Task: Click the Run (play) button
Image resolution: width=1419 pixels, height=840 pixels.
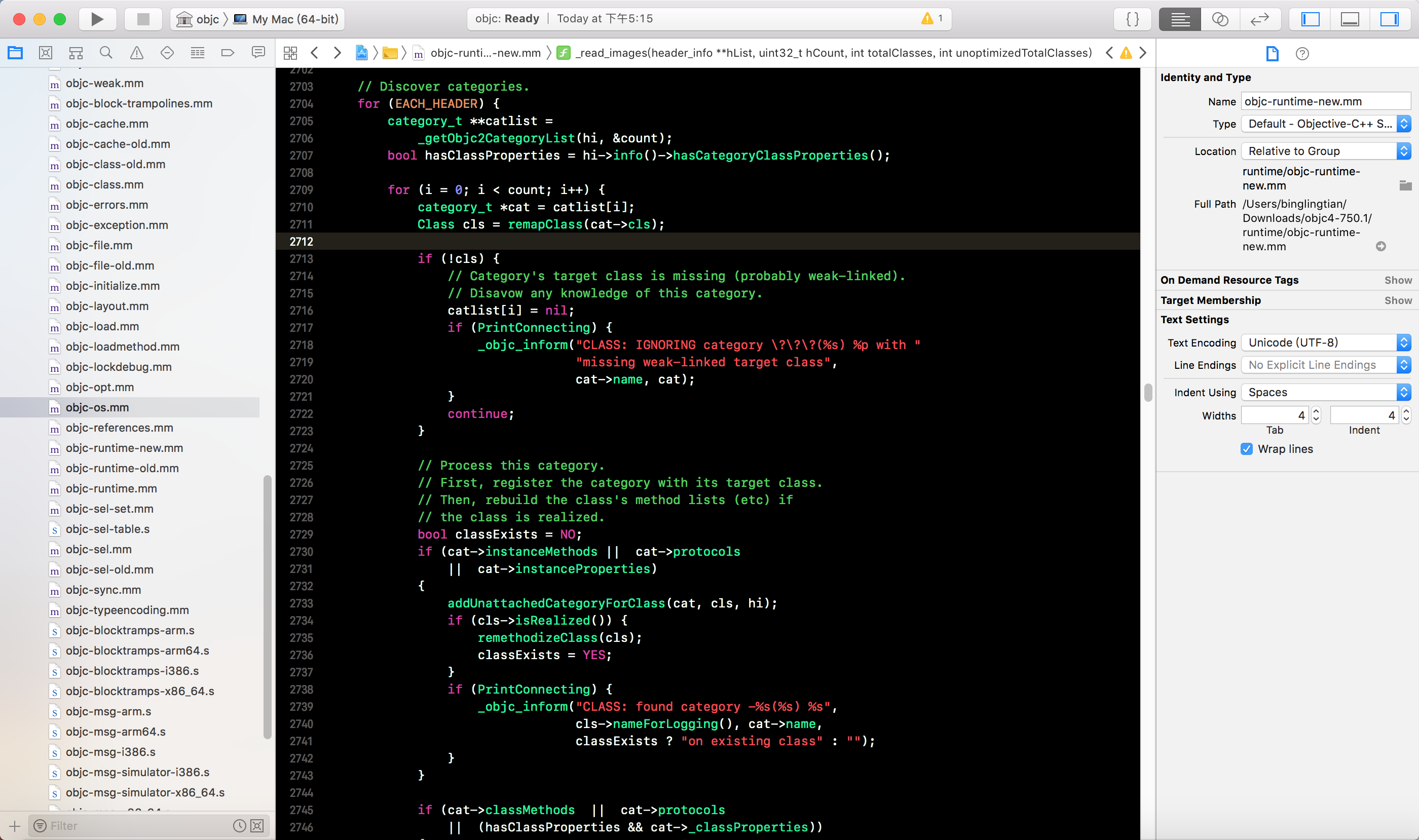Action: (x=97, y=19)
